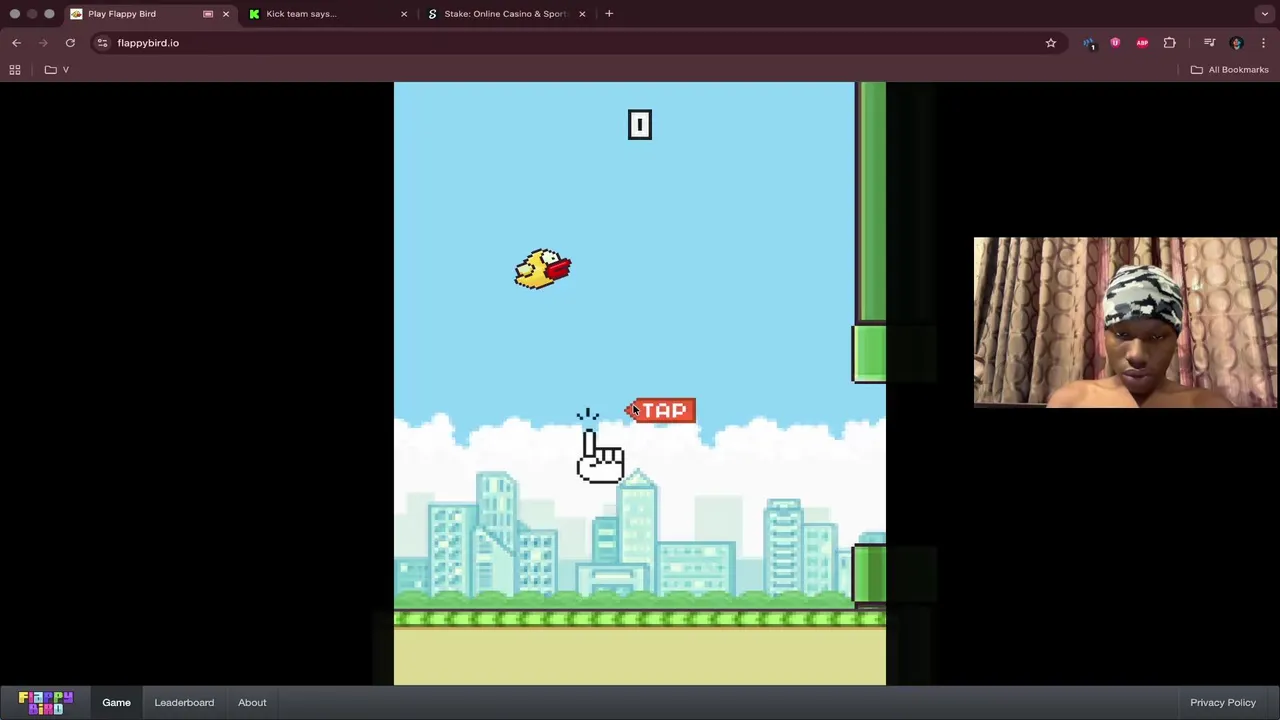Open the V bookmarks folder
Viewport: 1280px width, 720px height.
(x=57, y=70)
